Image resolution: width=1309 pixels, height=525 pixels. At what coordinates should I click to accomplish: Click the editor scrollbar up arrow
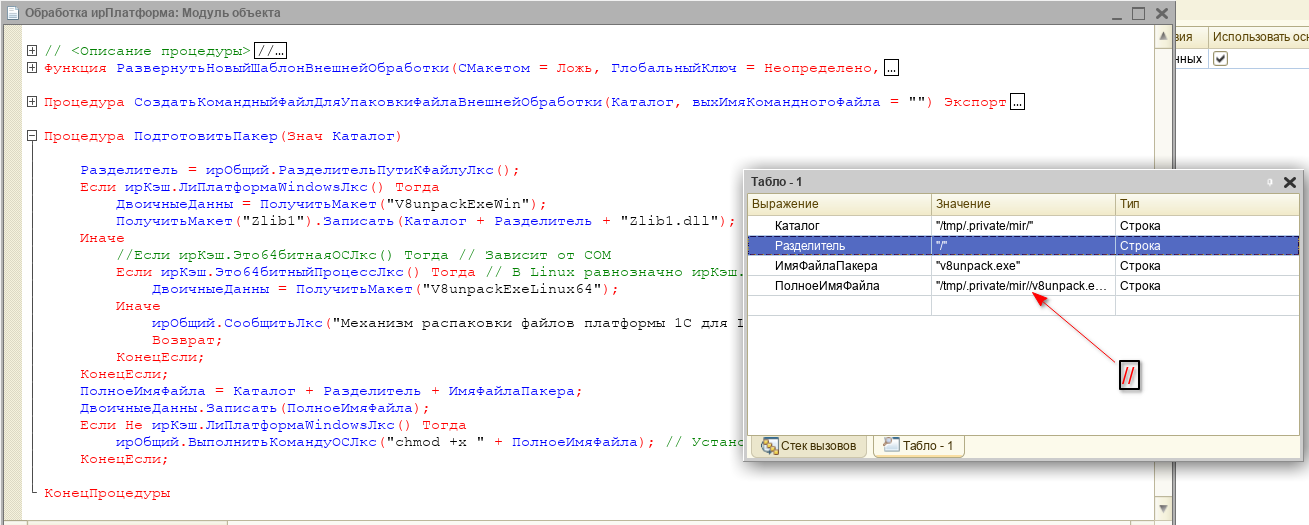[1162, 37]
